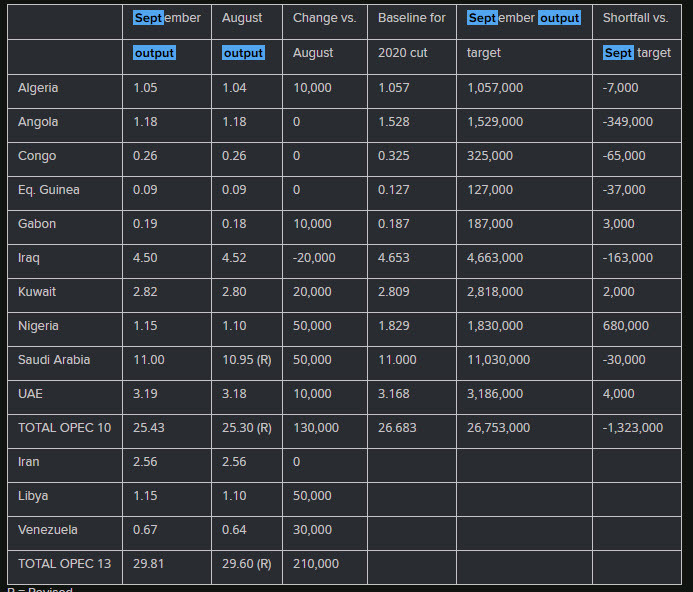Select Saudi Arabia's August value "10.95 (R)"
Viewport: 693px width, 592px height.
[x=247, y=360]
